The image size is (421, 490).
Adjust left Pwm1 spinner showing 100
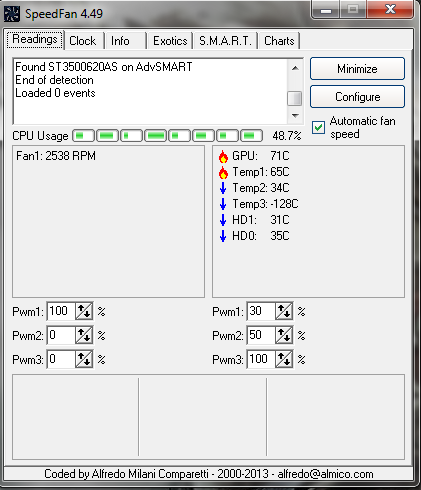tap(84, 311)
